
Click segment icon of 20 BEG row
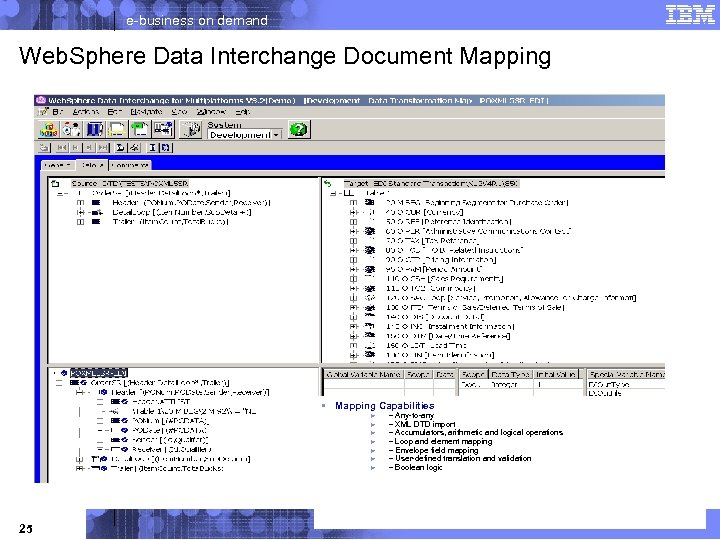click(370, 202)
